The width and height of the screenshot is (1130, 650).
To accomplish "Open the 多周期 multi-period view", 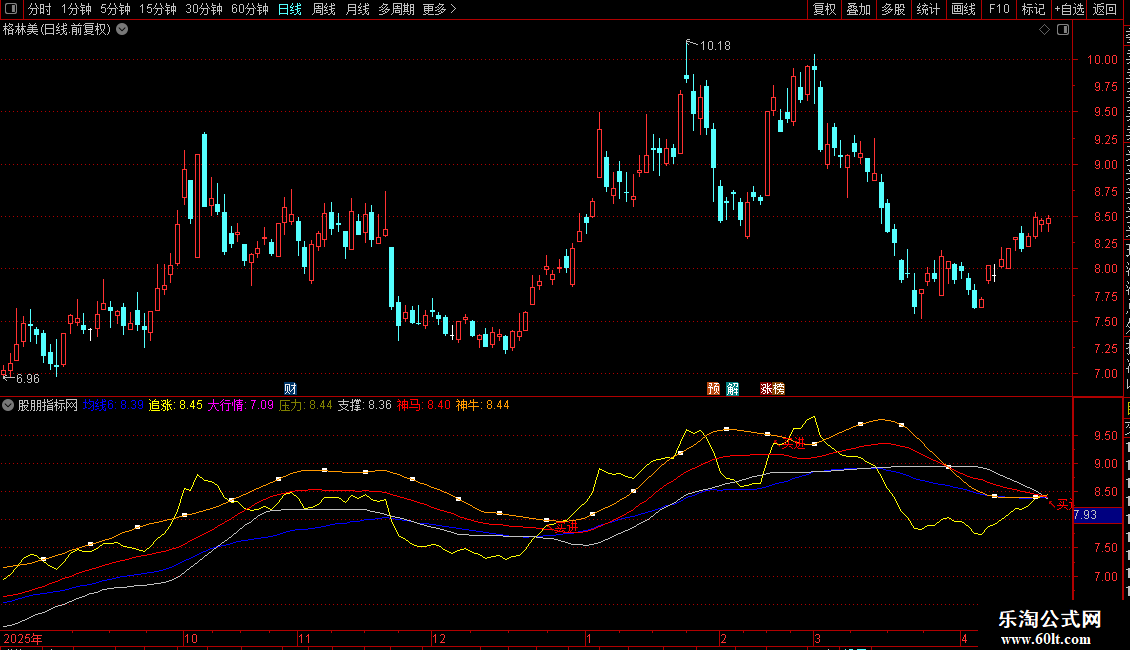I will (x=396, y=9).
